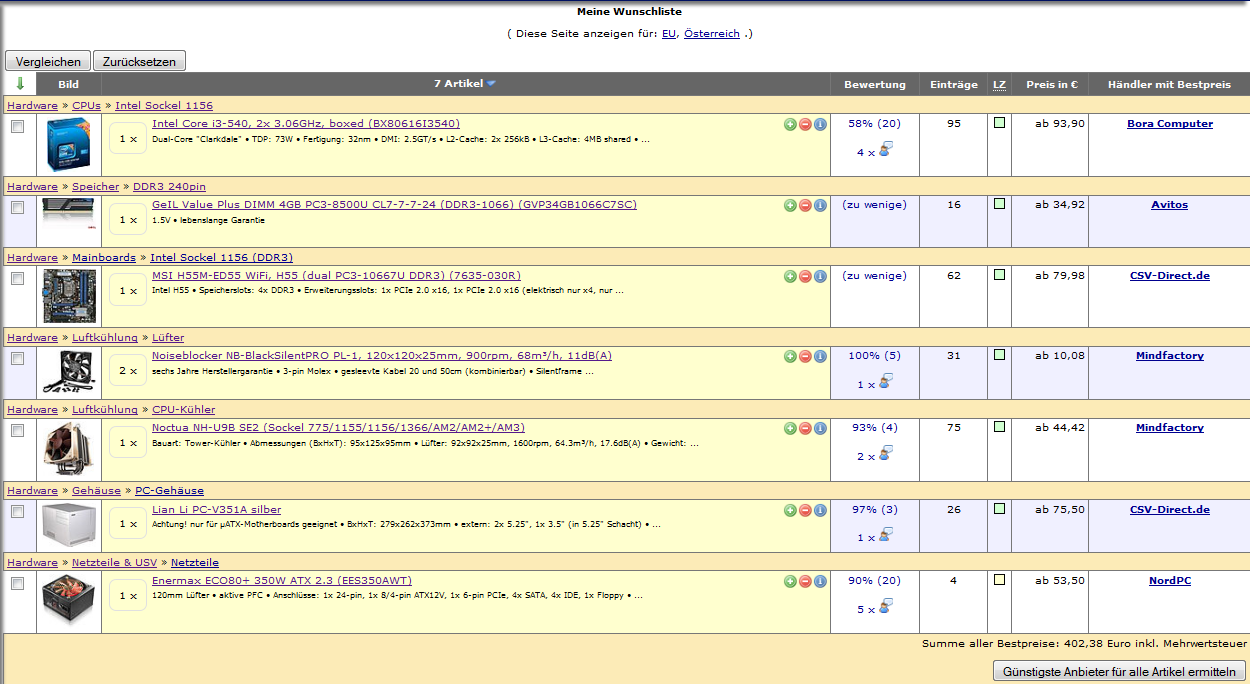The image size is (1250, 684).
Task: Click the green plus icon for Intel Core i3-540
Action: click(x=790, y=124)
